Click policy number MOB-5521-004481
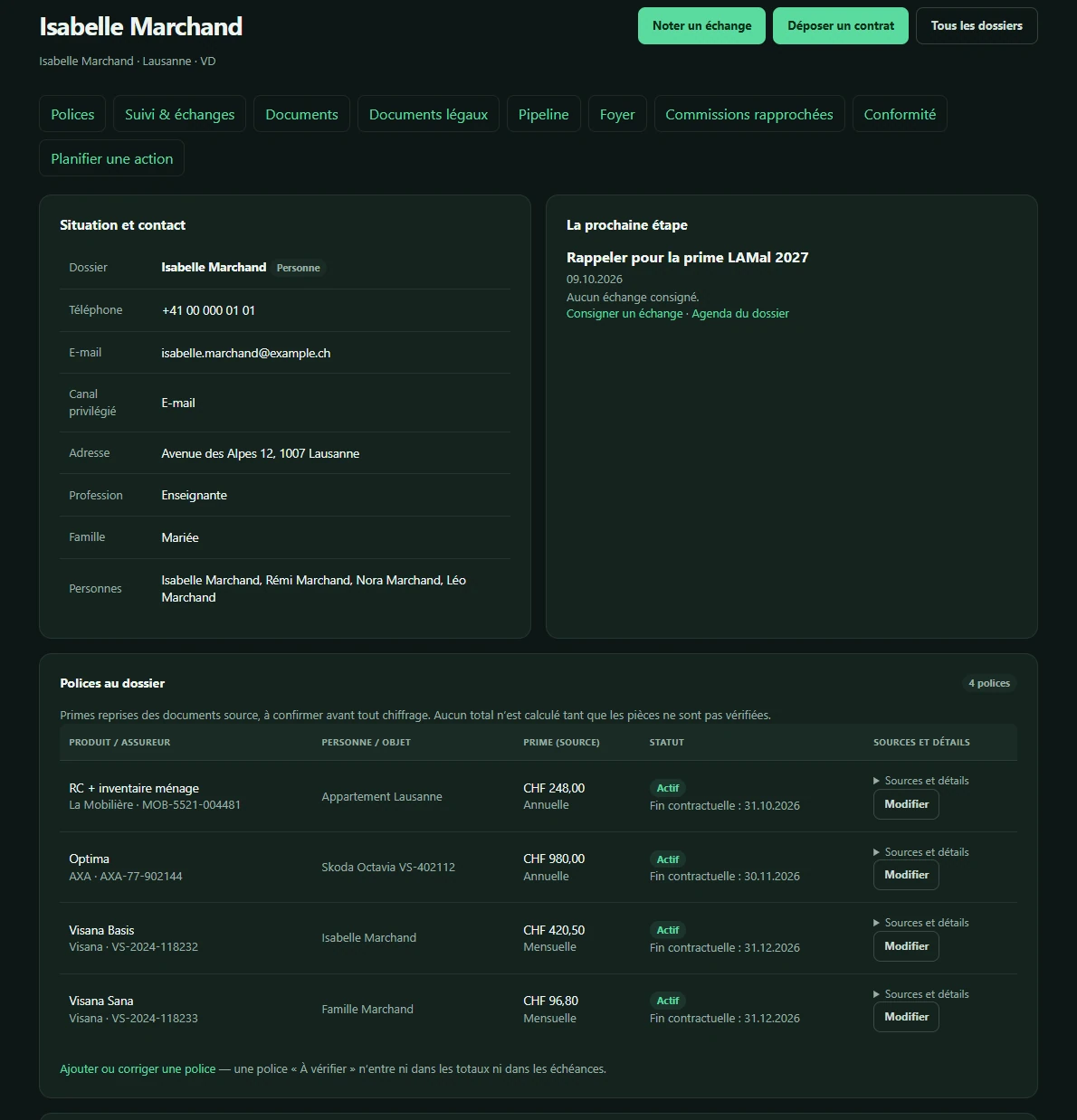The height and width of the screenshot is (1120, 1077). (191, 804)
